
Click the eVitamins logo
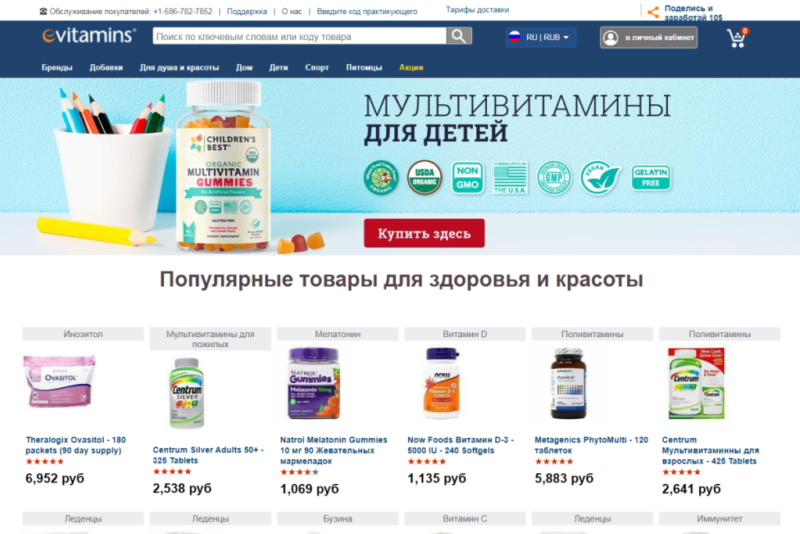89,35
